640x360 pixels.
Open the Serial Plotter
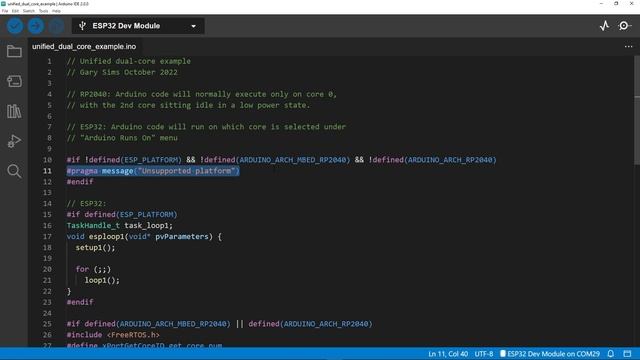point(604,26)
